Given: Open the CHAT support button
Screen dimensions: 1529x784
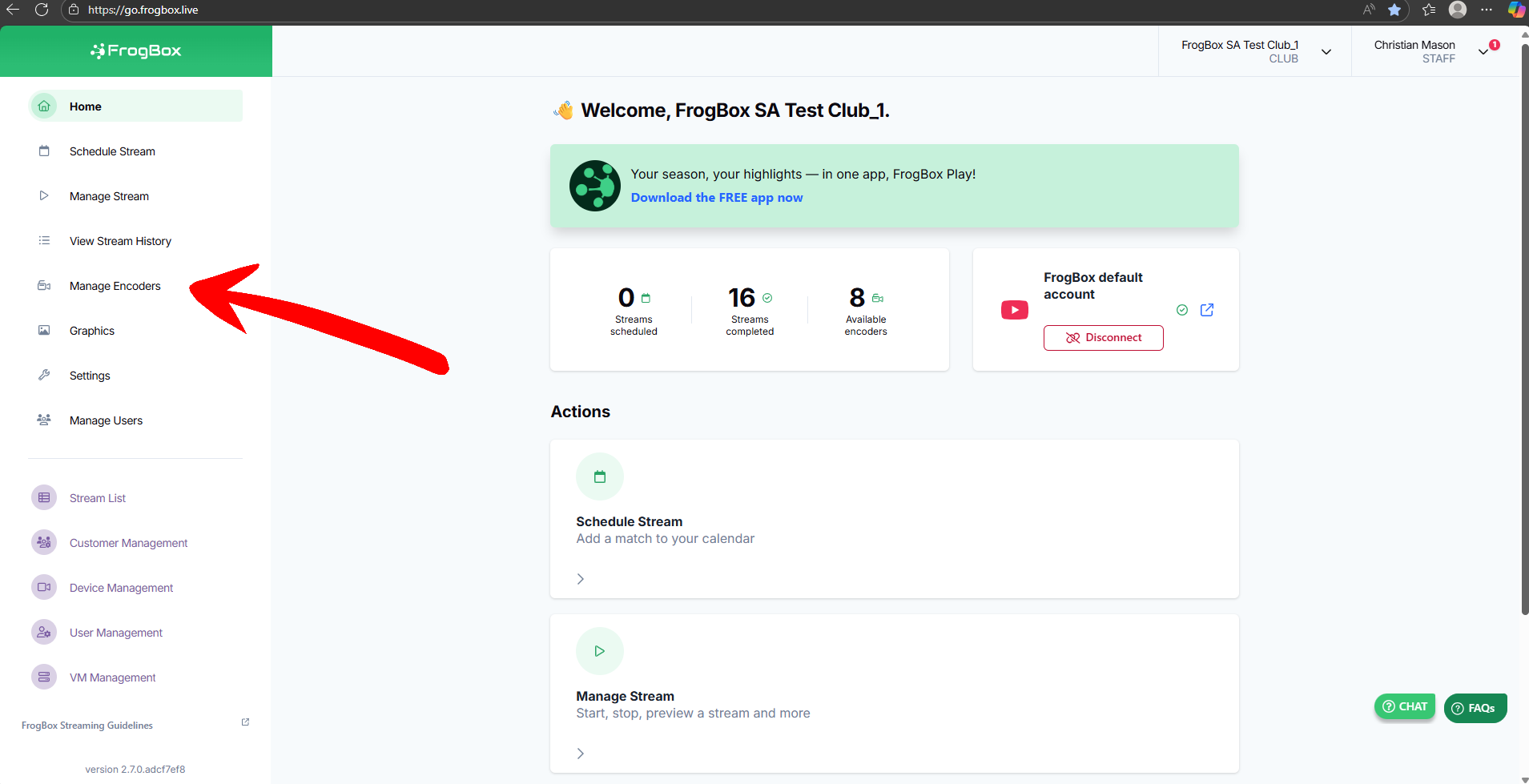Looking at the screenshot, I should click(1405, 706).
